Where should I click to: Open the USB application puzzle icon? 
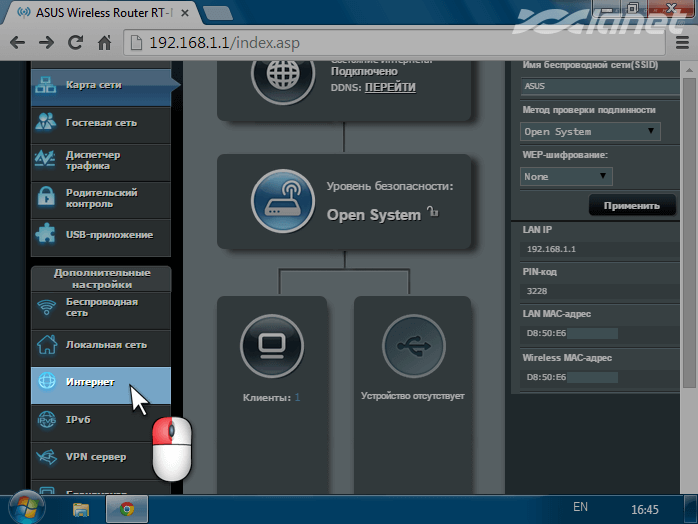click(46, 234)
